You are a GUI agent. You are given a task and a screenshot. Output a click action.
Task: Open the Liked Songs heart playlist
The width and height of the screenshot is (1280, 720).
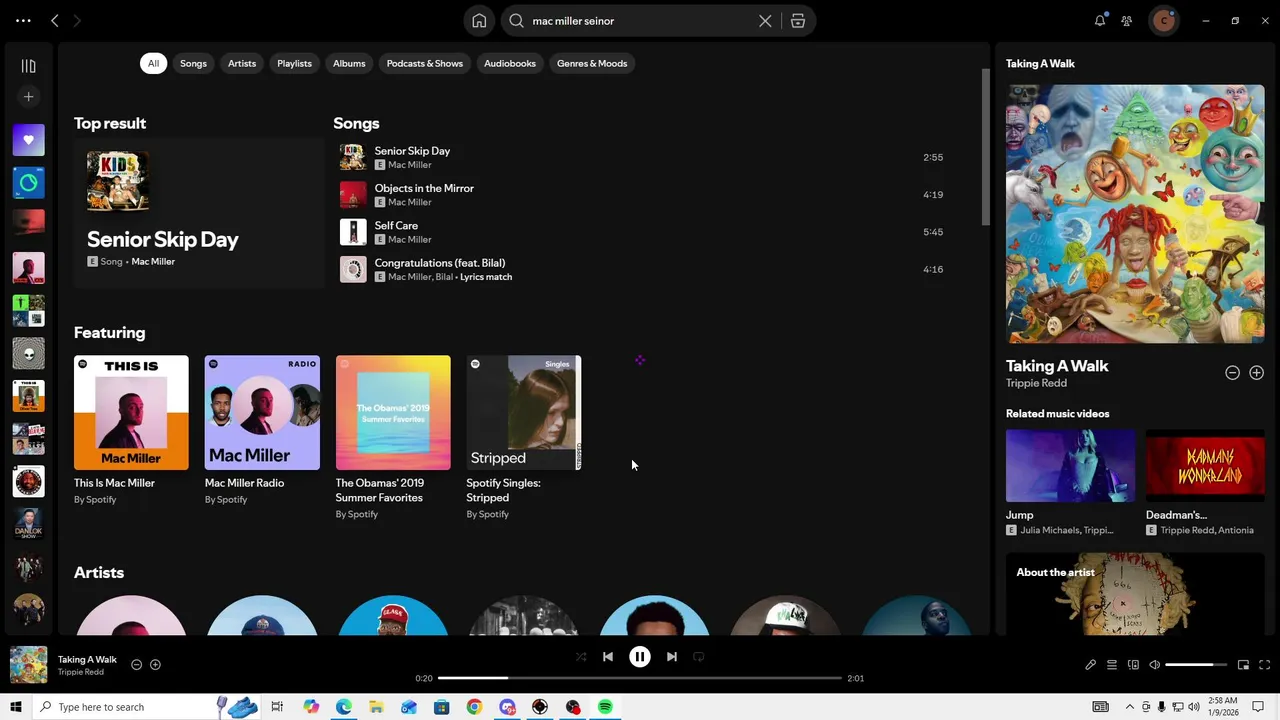click(28, 140)
